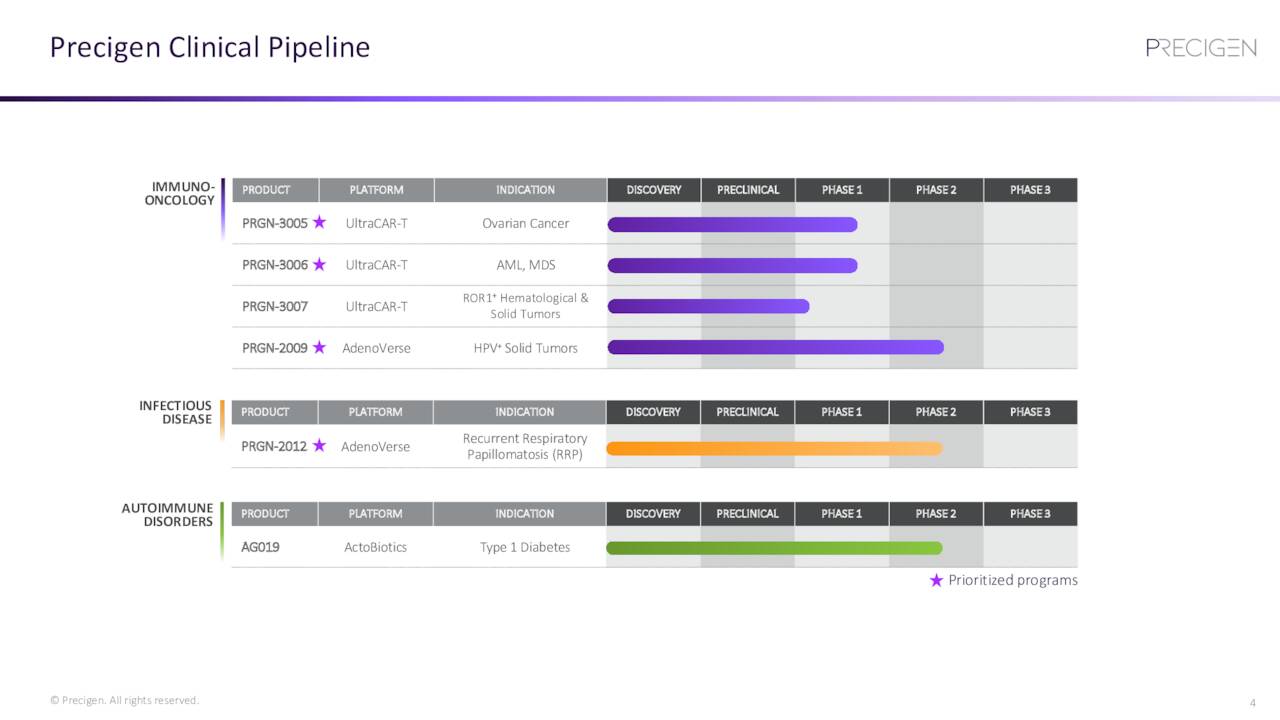Click the star beside PRGN-2012
Screen dimensions: 1280x720
pyautogui.click(x=319, y=445)
